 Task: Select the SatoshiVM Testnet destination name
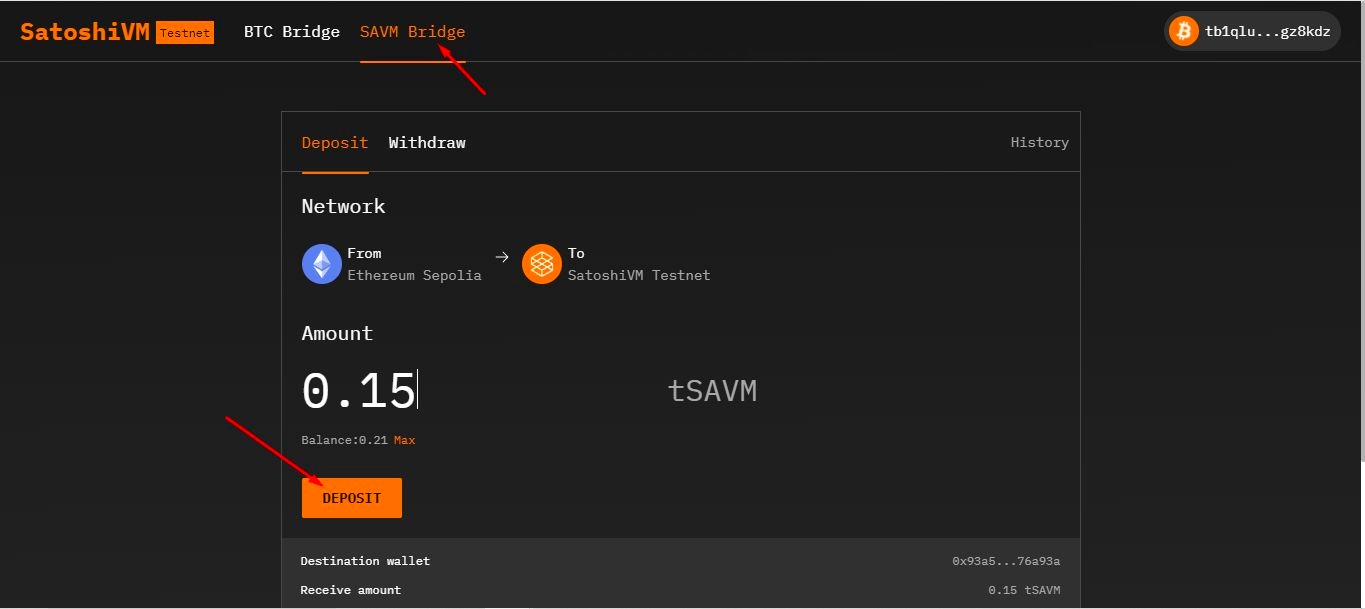[639, 275]
